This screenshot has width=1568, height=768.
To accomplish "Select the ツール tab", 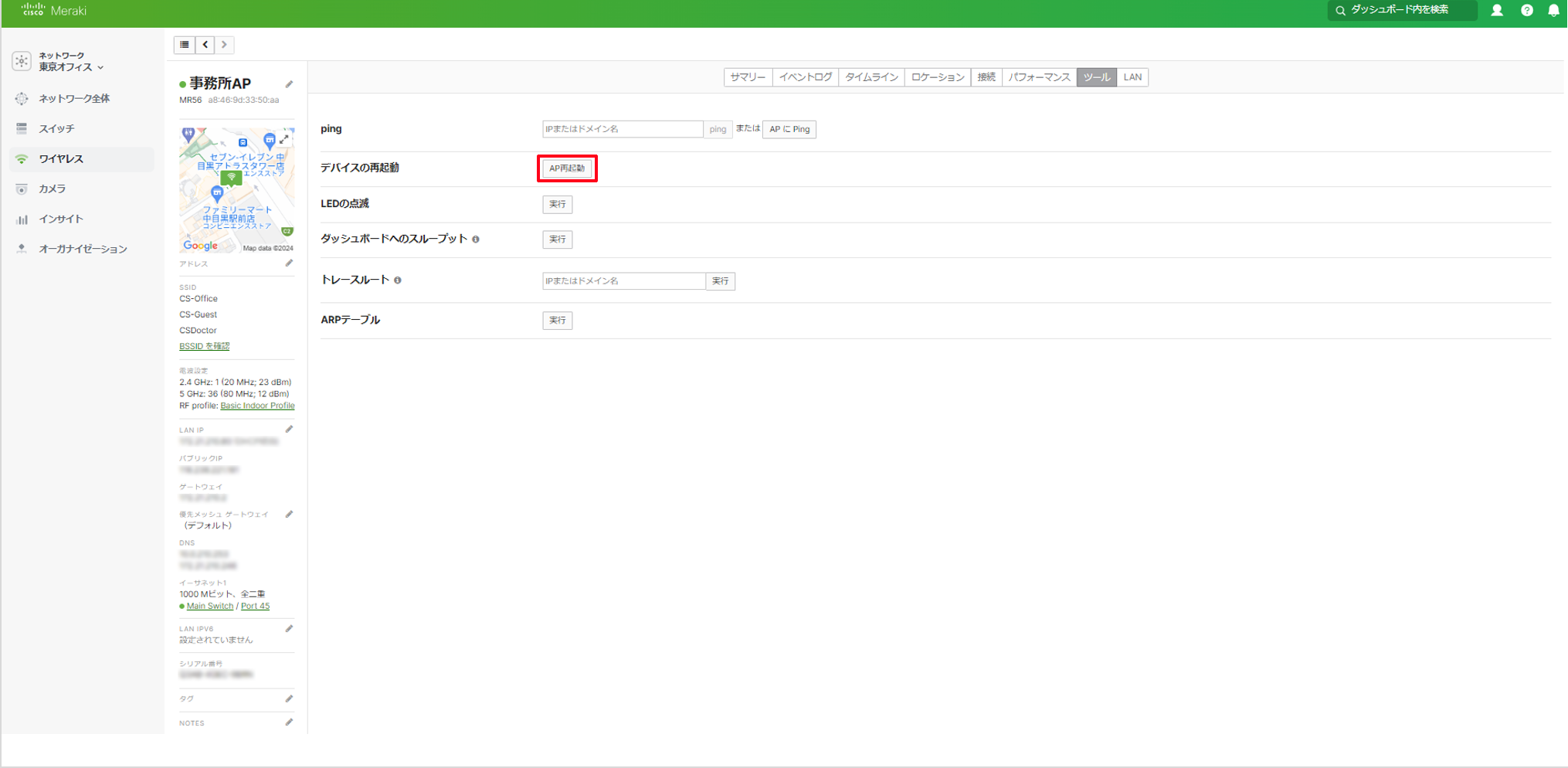I will (1097, 77).
